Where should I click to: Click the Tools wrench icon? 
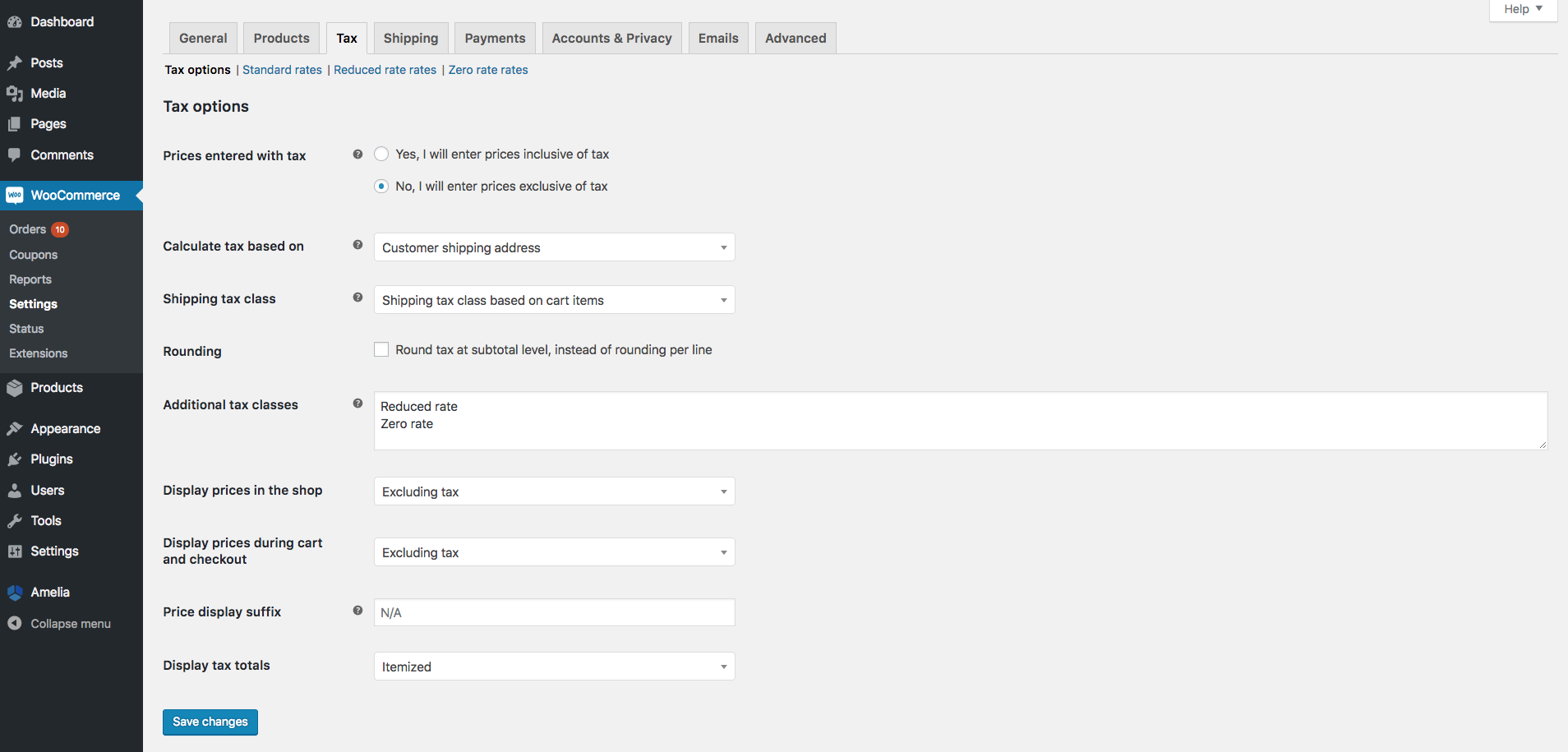(16, 520)
